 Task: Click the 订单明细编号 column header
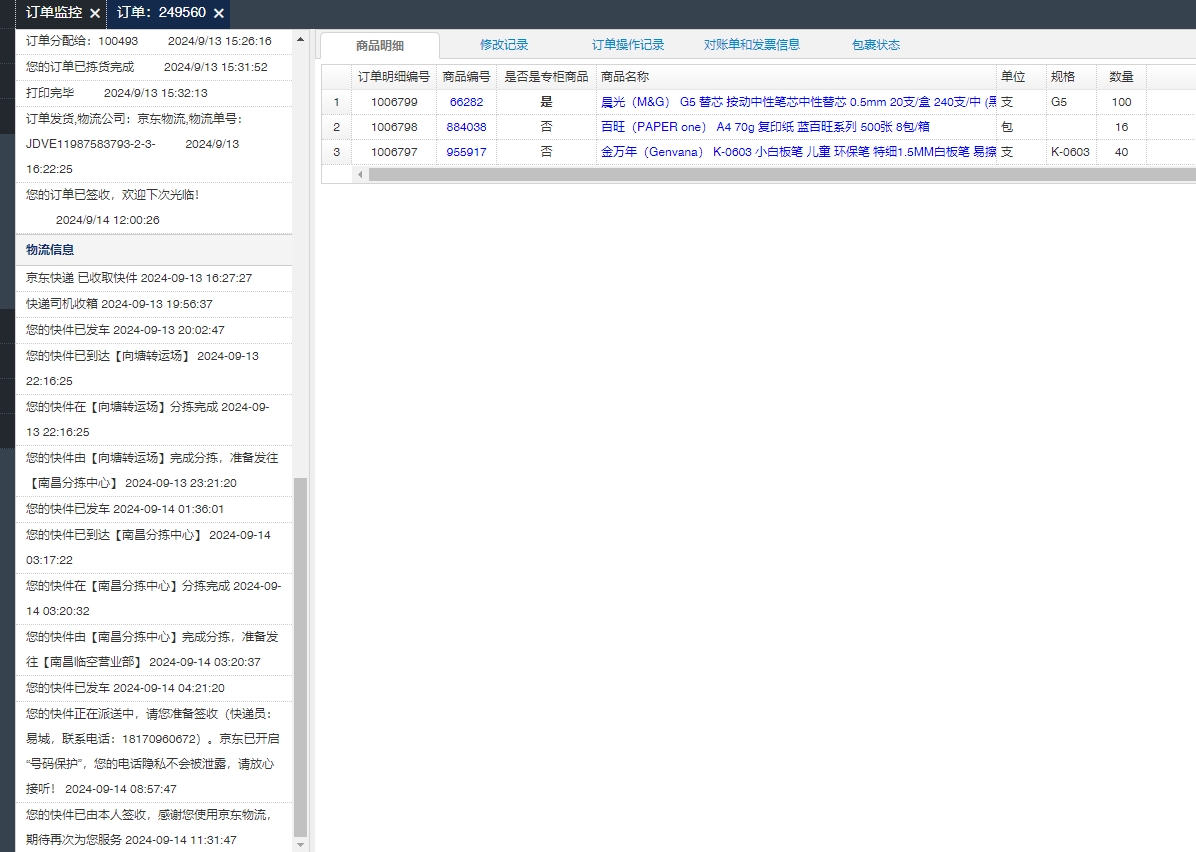pos(394,77)
